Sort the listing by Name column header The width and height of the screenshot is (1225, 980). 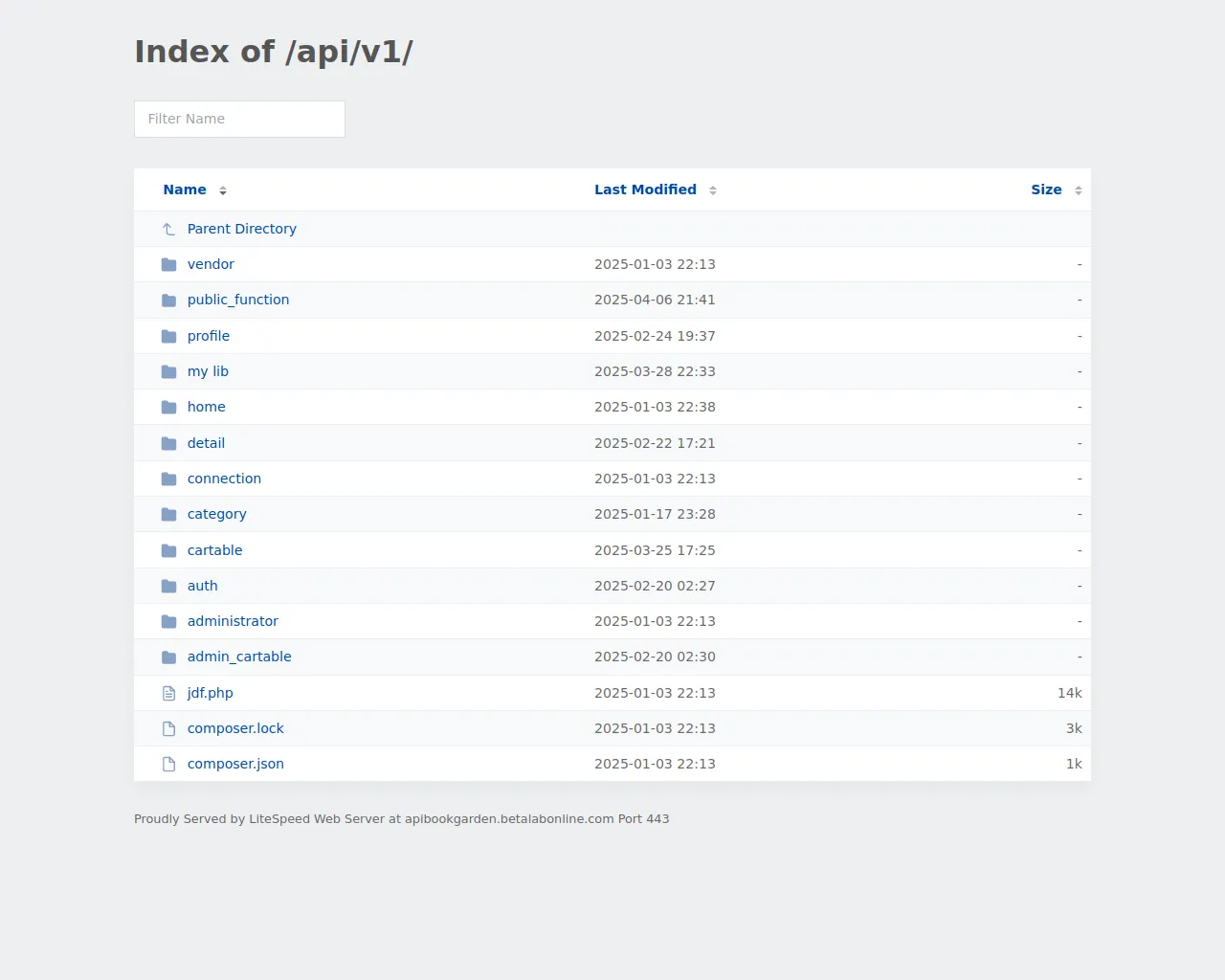[x=185, y=189]
